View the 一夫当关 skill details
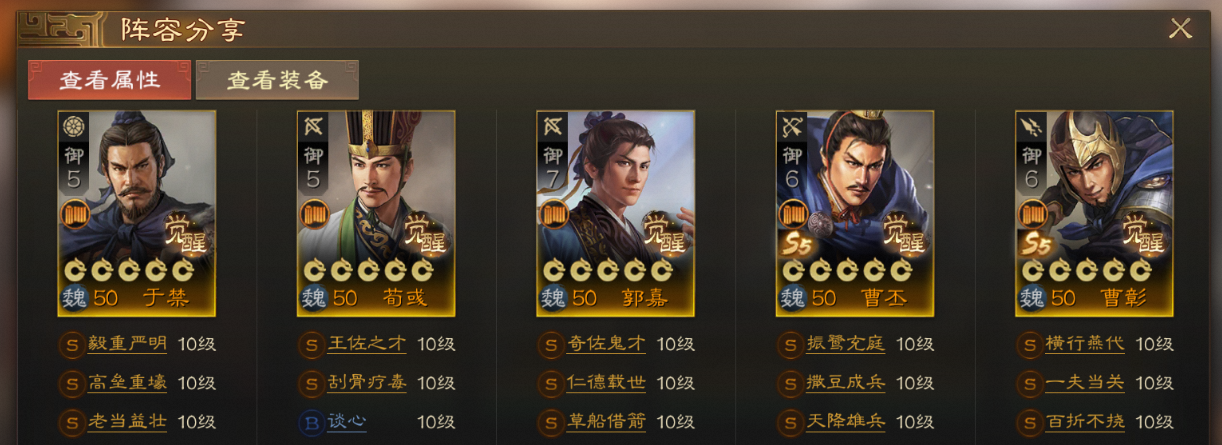 [1085, 383]
